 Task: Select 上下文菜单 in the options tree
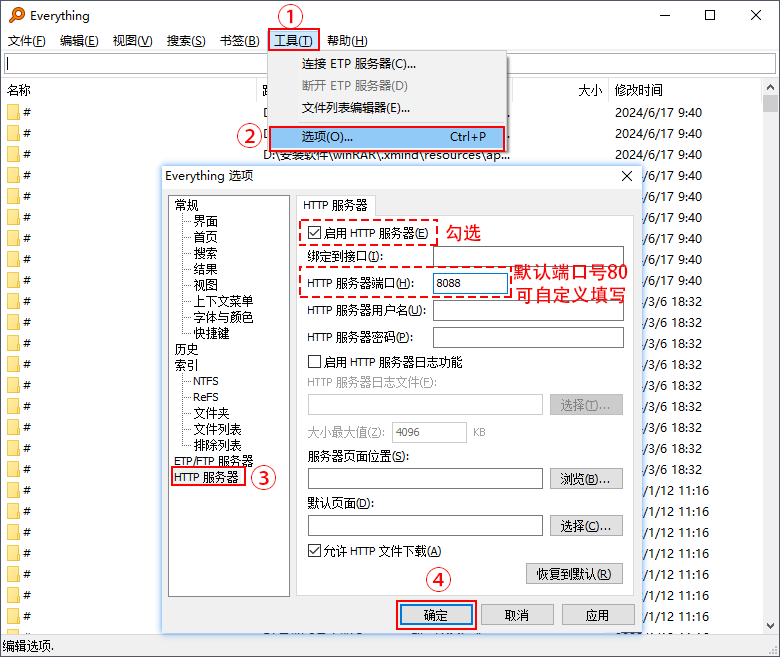click(223, 301)
